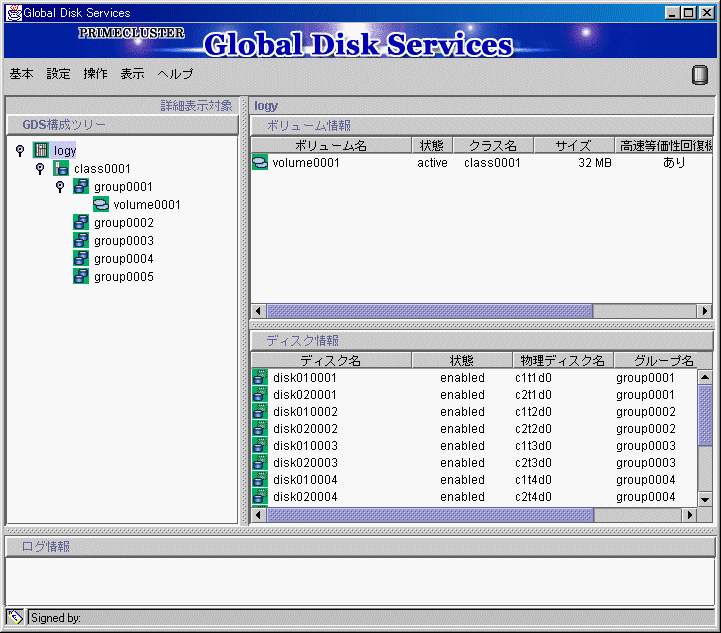Click disk table scroll right arrow
Viewport: 721px width, 633px height.
click(x=689, y=515)
